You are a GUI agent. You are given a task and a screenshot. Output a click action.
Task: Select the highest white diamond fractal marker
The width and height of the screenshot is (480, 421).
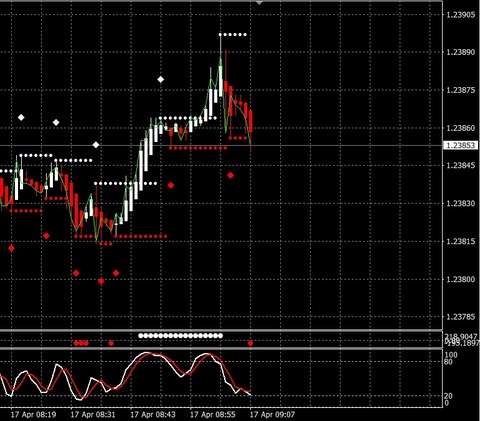tap(161, 79)
